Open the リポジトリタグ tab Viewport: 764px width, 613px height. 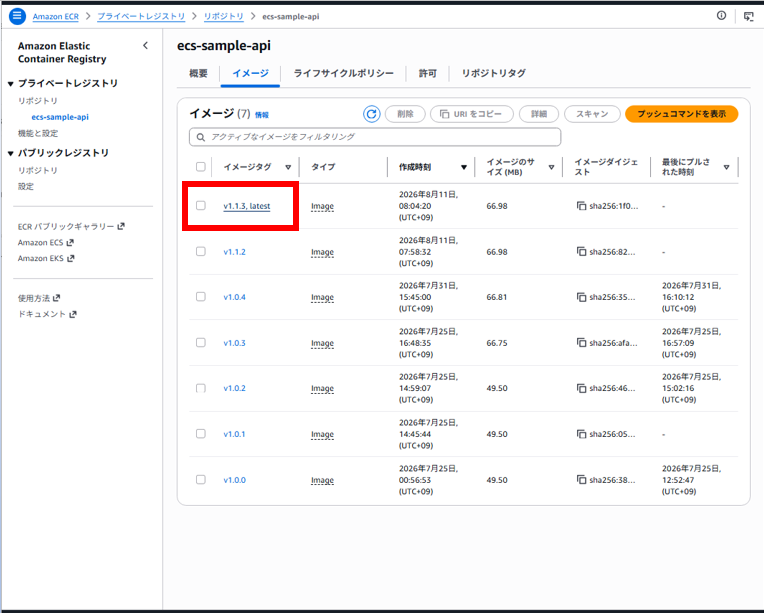pos(494,74)
